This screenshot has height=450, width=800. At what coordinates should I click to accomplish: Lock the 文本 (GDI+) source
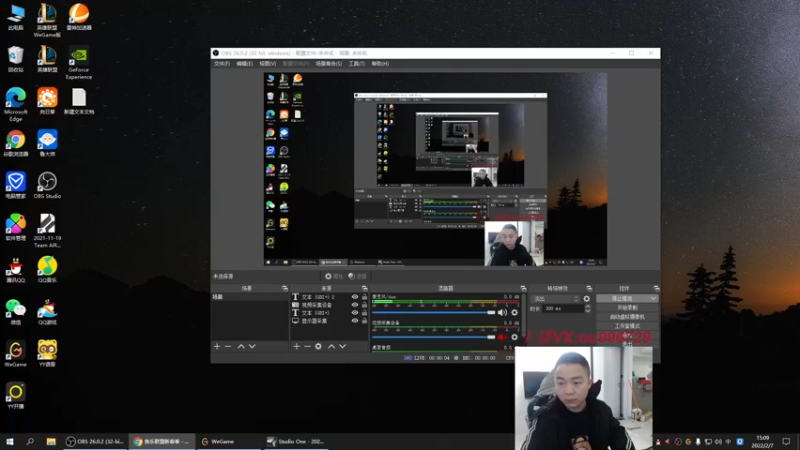(x=364, y=313)
